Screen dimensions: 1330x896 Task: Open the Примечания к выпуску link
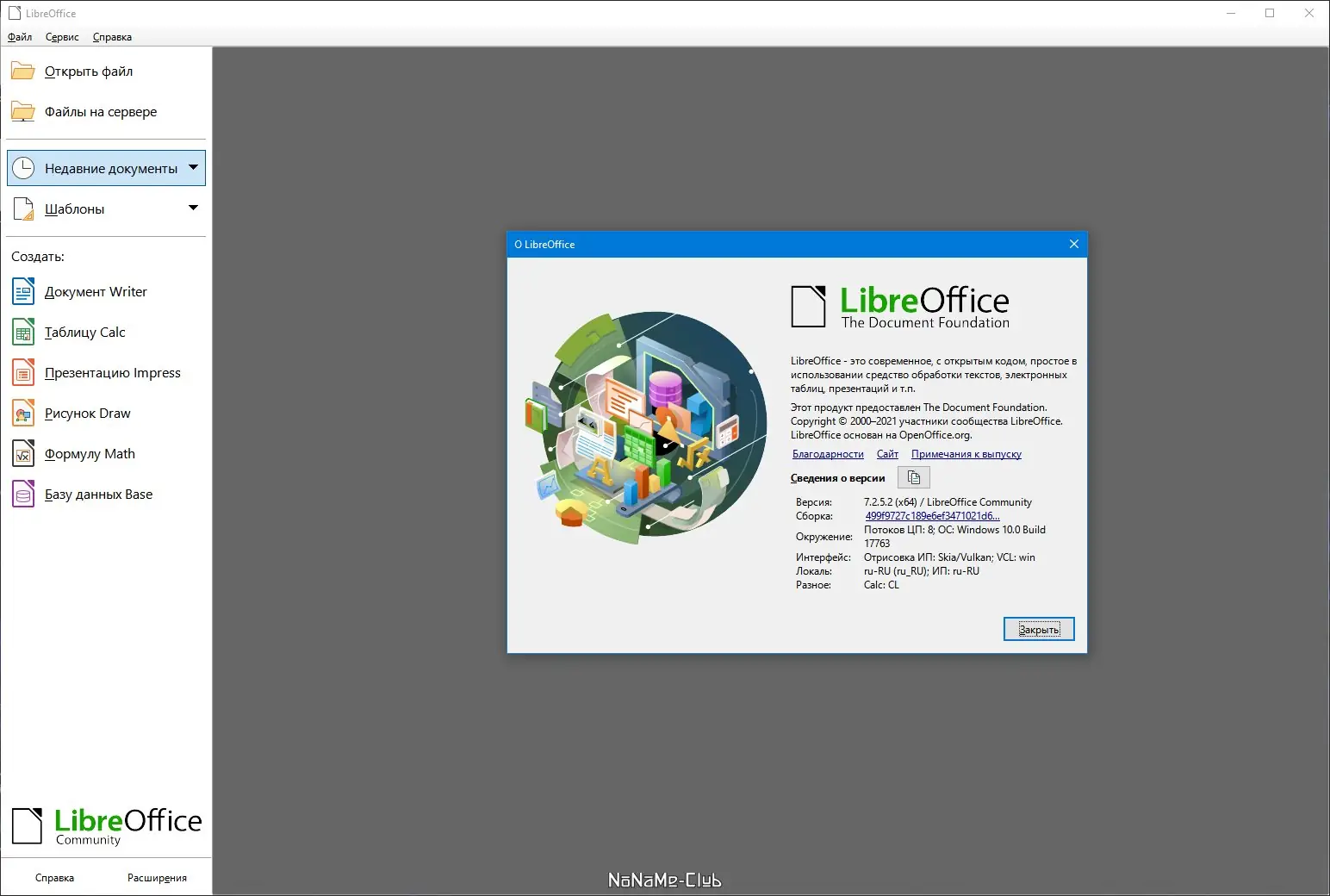pyautogui.click(x=966, y=454)
